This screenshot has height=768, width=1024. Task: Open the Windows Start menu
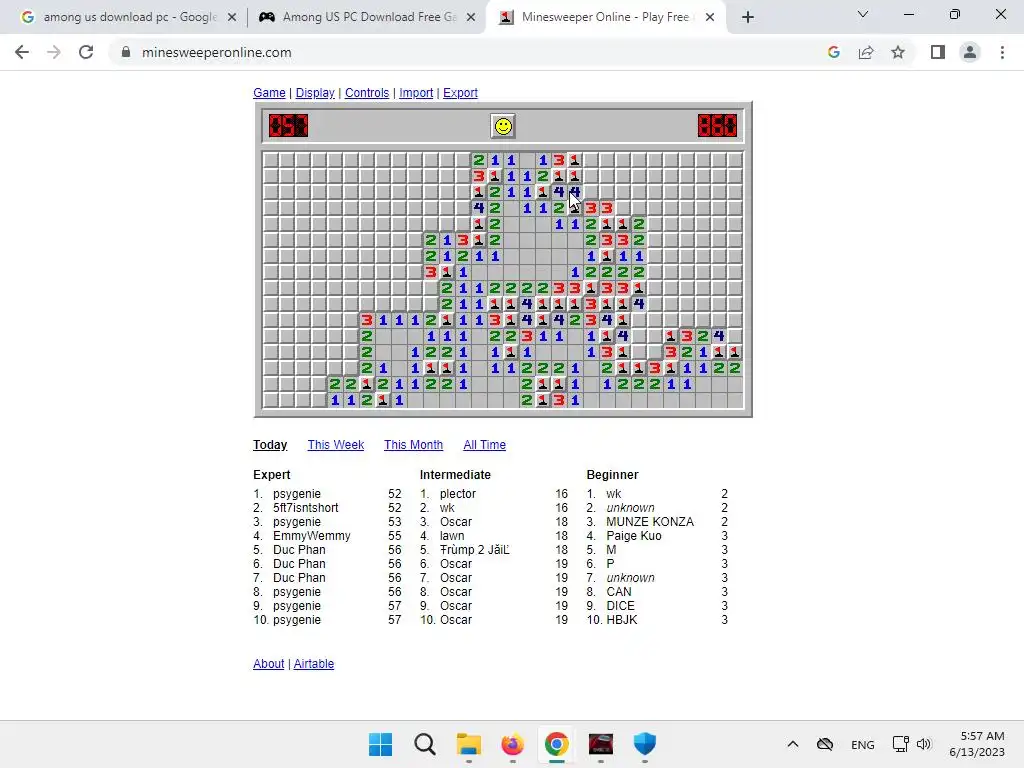coord(380,744)
